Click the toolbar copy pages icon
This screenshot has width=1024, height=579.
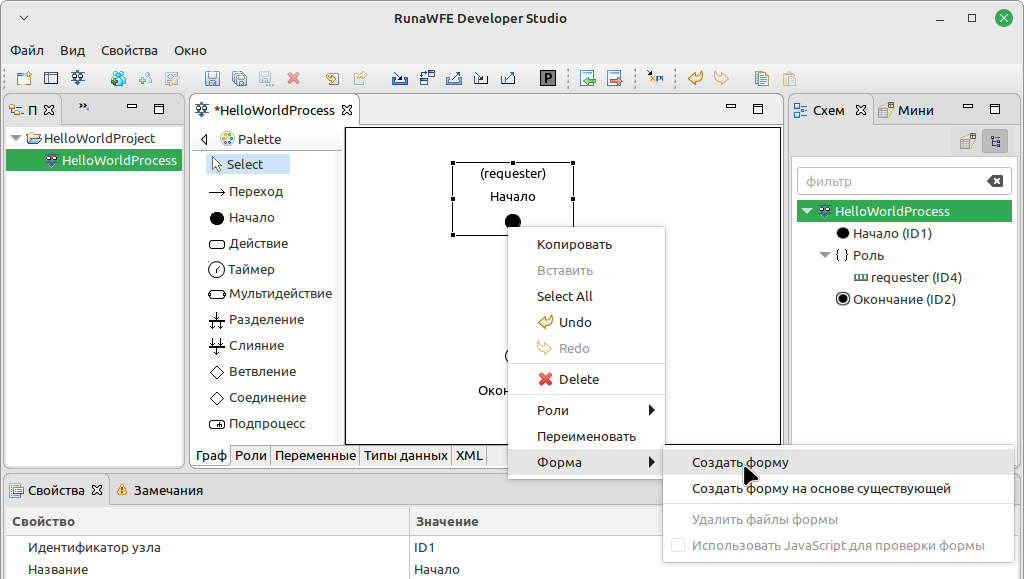[x=761, y=78]
